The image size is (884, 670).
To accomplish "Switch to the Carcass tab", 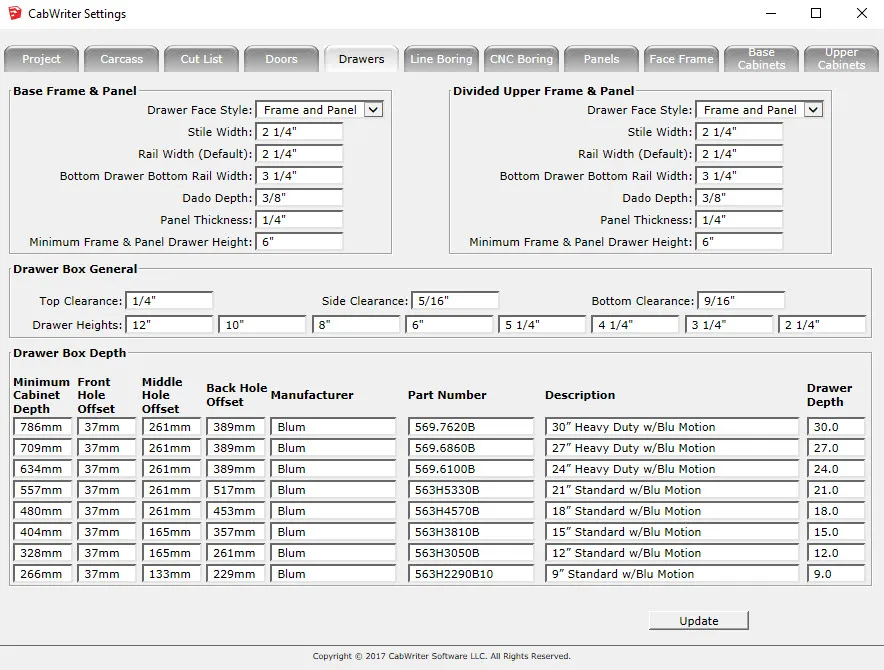I will point(121,59).
